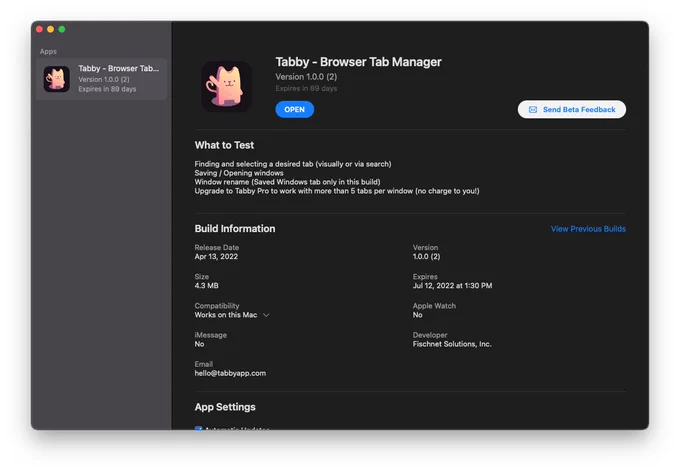The image size is (680, 471).
Task: Select Tabby - Browser Tab row in sidebar
Action: pos(101,79)
